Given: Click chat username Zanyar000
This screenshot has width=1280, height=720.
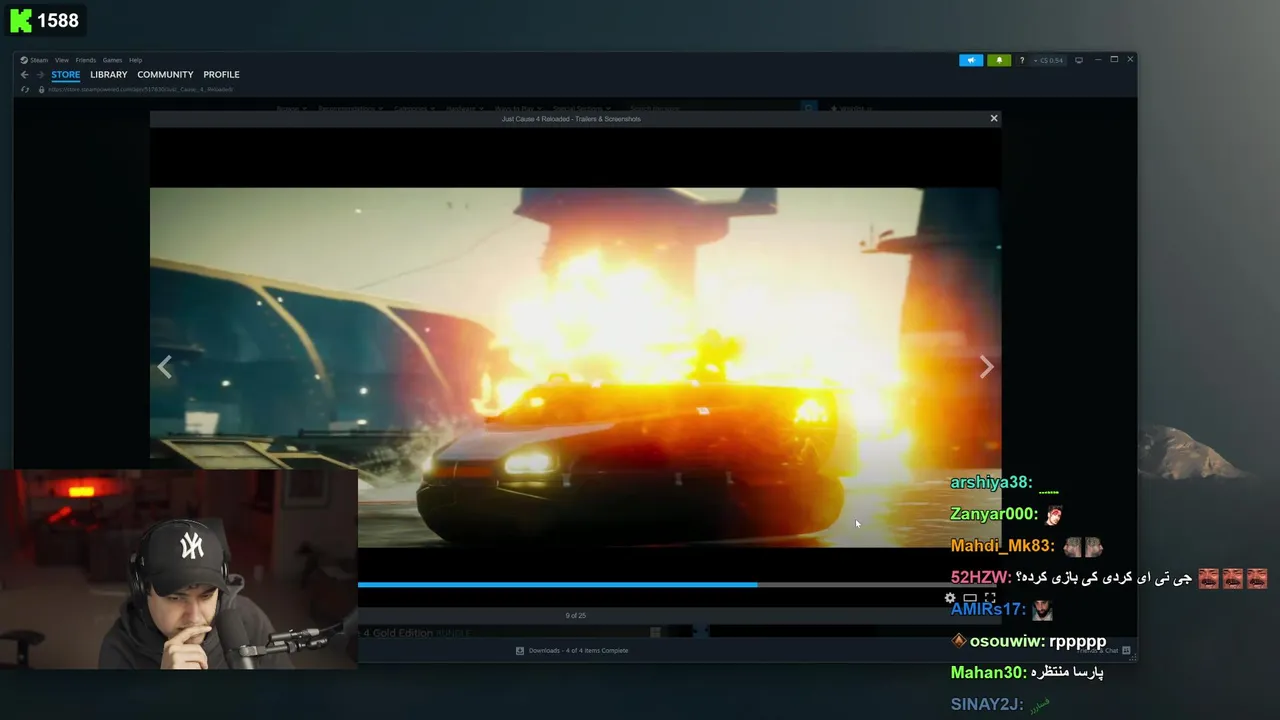Looking at the screenshot, I should coord(994,514).
